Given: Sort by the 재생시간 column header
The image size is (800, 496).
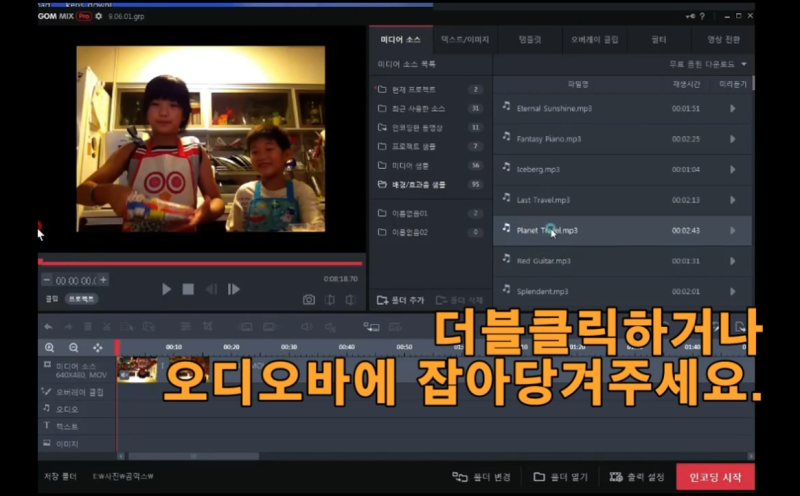Looking at the screenshot, I should (686, 84).
